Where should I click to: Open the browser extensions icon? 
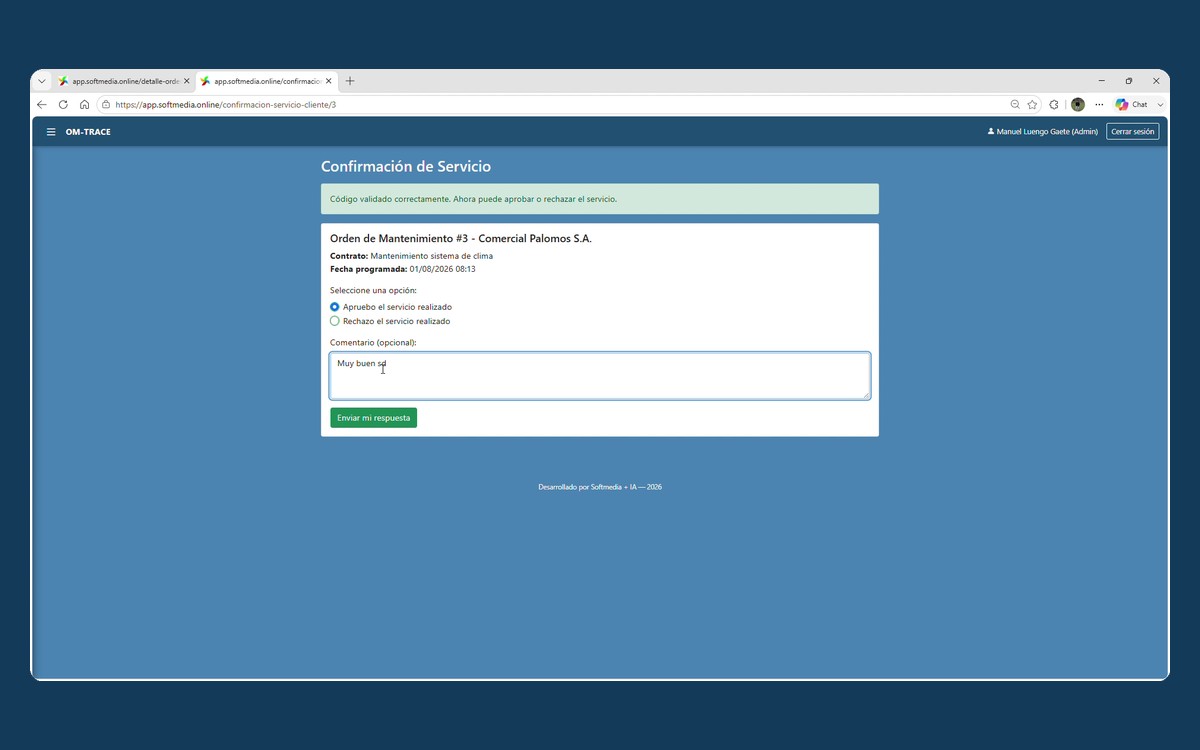point(1054,104)
